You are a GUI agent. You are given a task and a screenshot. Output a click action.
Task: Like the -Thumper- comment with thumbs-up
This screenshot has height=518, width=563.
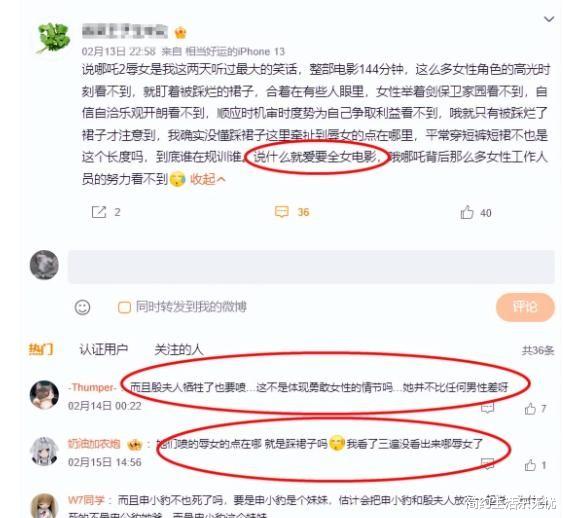tap(530, 409)
